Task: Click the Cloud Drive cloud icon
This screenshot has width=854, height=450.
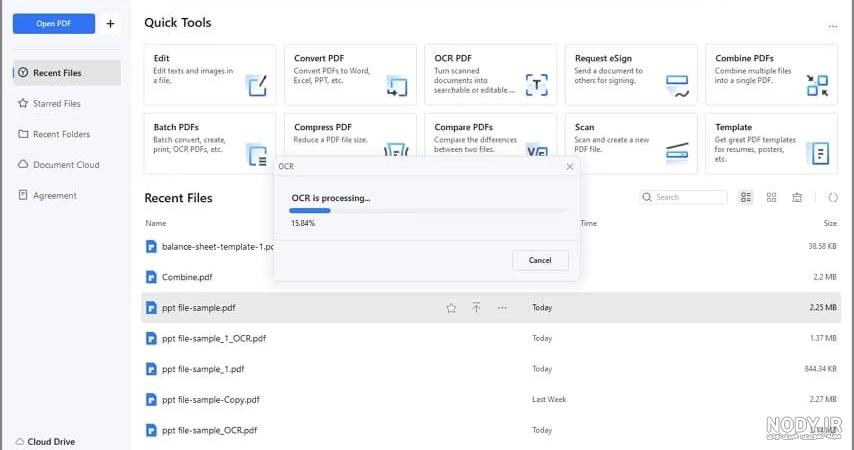Action: click(20, 441)
